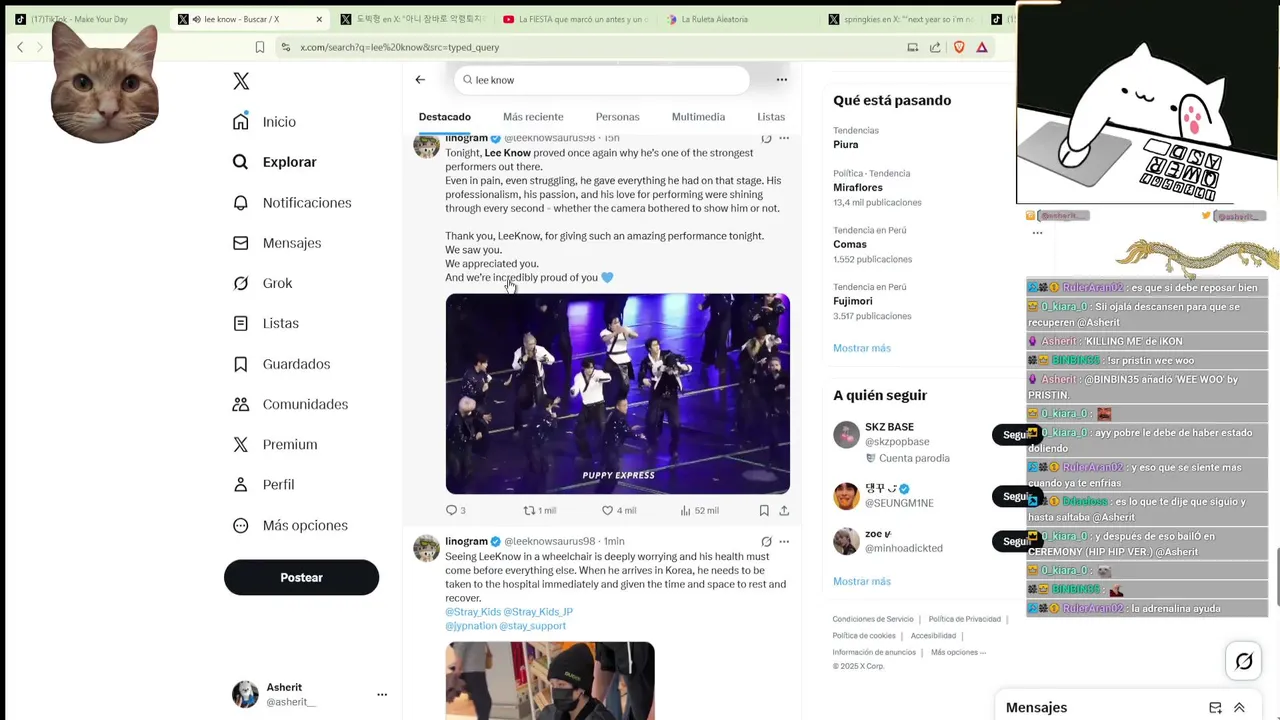Open Premium from the sidebar
Screen dimensions: 1280x720
click(x=274, y=444)
